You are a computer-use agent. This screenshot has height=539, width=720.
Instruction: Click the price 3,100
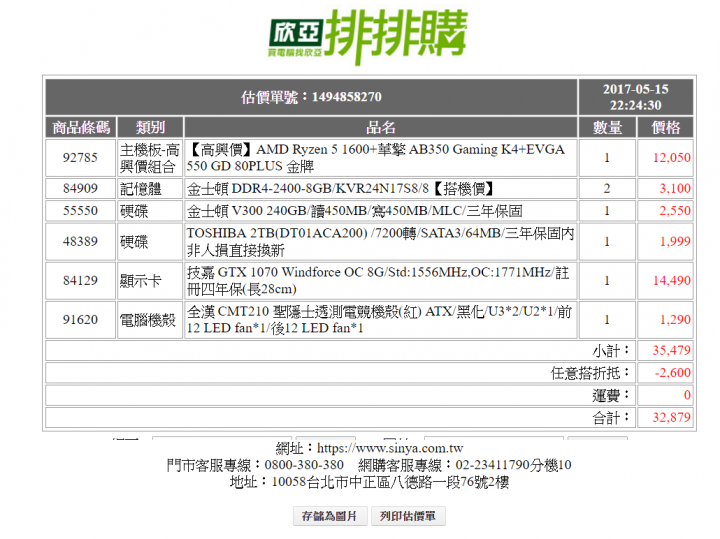click(x=675, y=188)
